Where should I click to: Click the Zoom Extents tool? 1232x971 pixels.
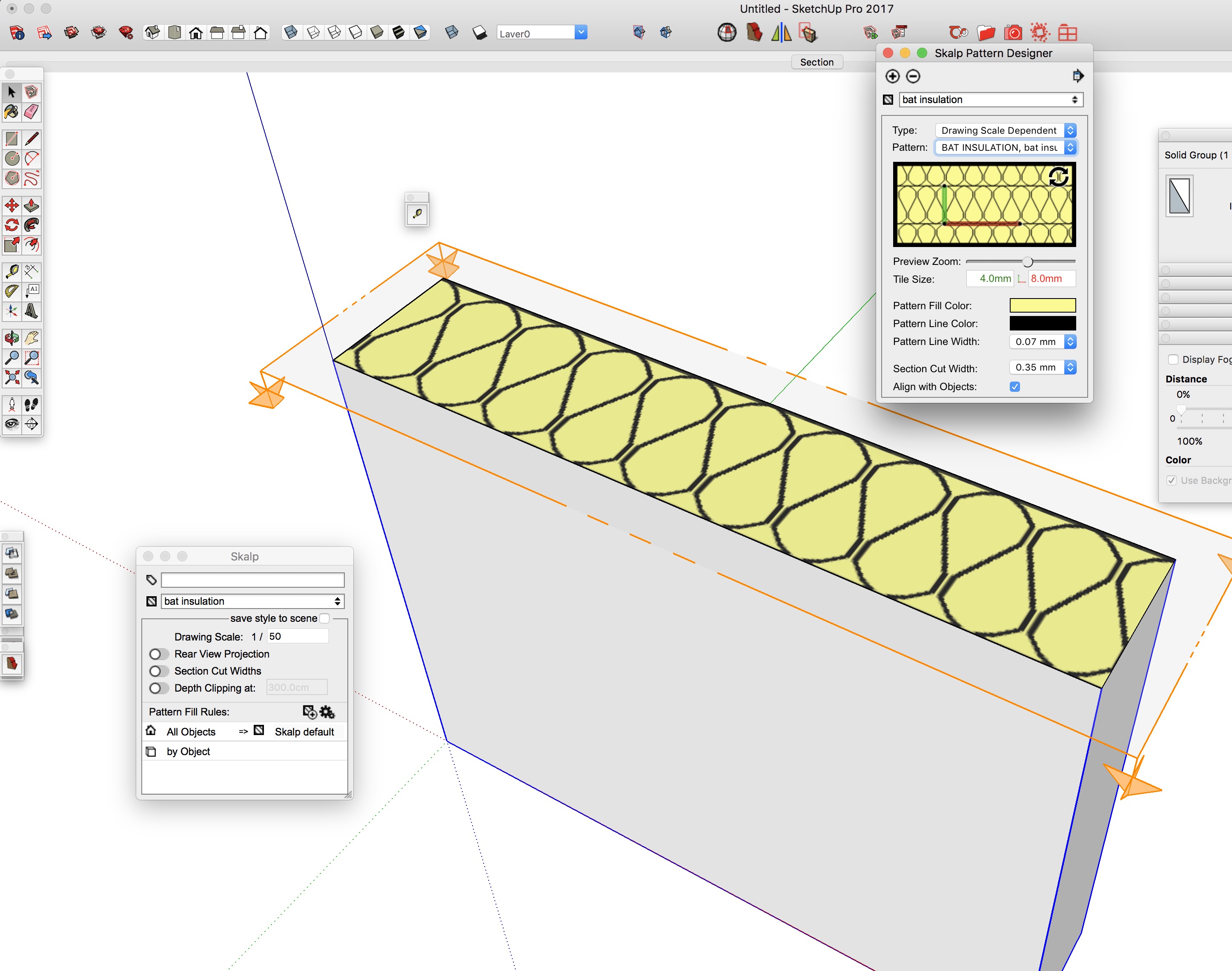(x=11, y=377)
